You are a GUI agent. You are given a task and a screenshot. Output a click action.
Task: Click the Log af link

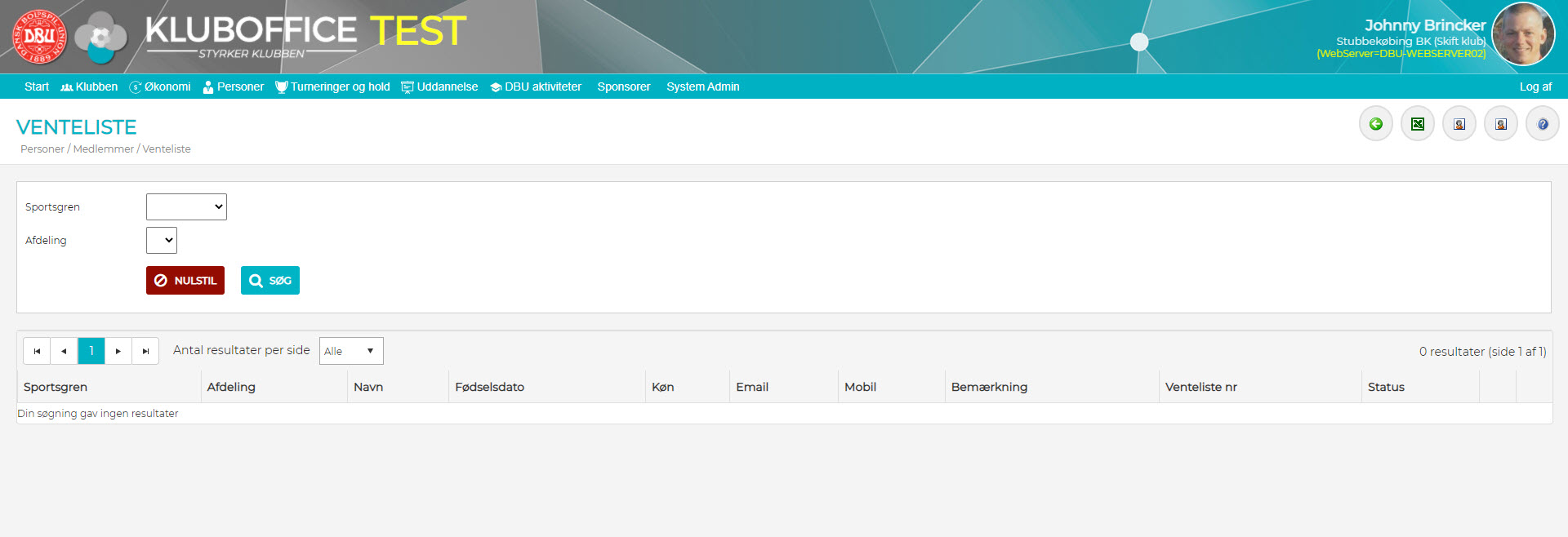[1535, 87]
